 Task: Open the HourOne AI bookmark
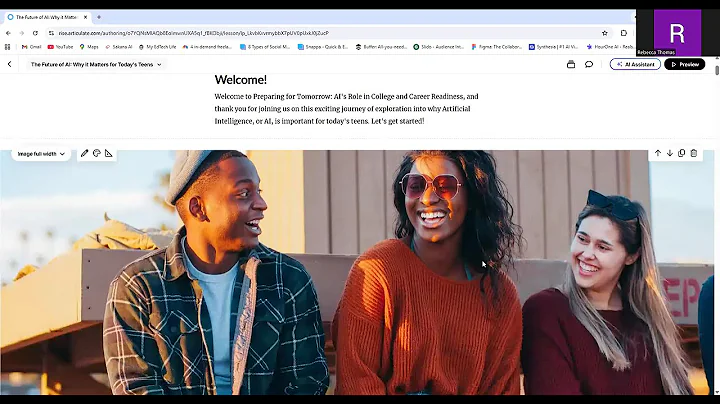coord(610,47)
